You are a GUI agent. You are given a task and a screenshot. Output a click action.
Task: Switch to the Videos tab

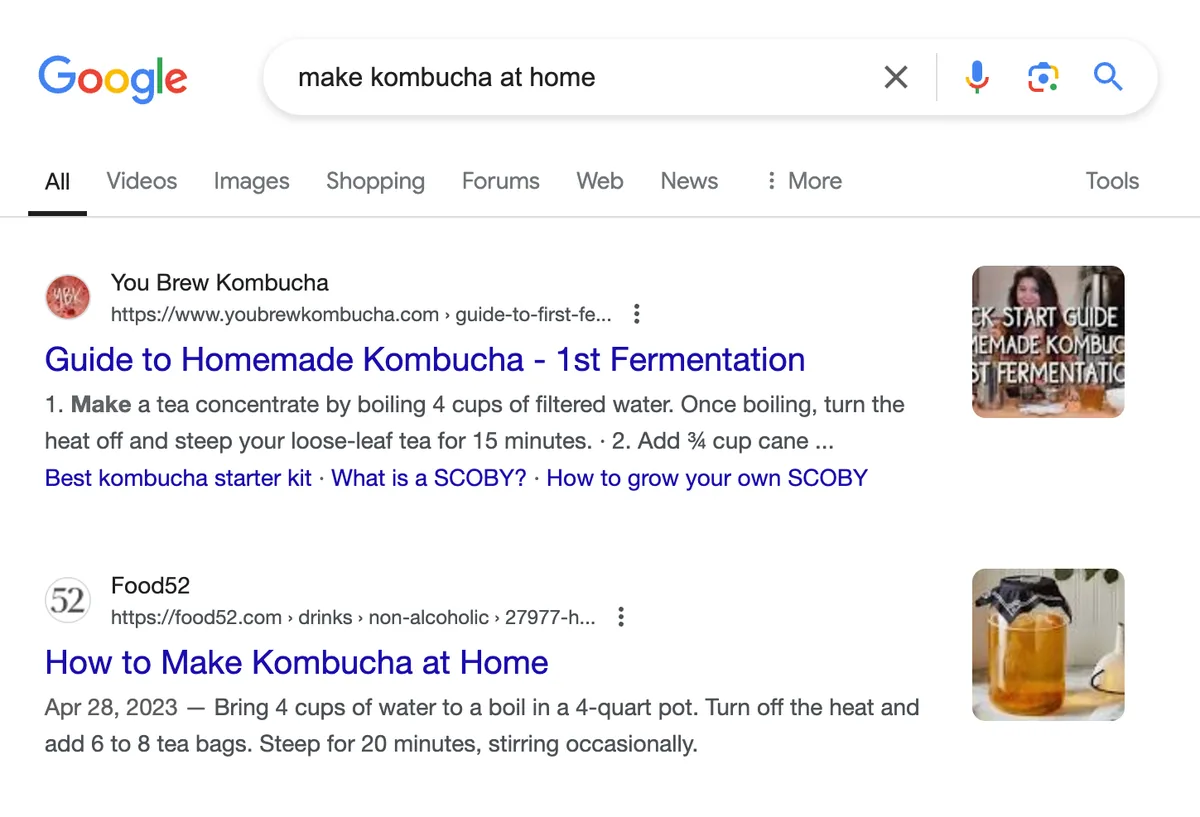click(142, 181)
